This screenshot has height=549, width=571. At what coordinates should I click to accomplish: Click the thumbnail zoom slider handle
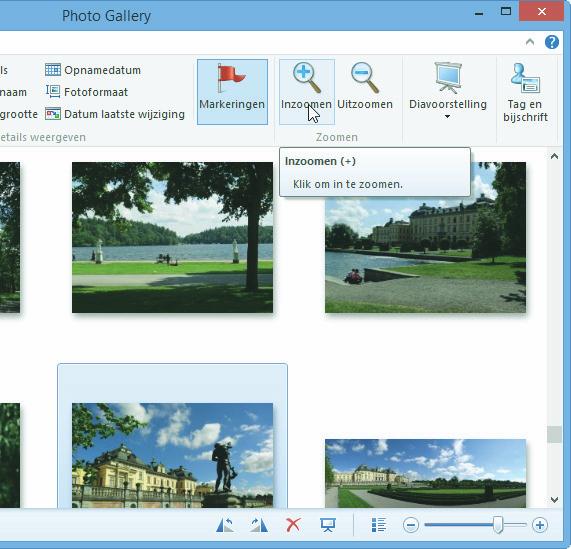[x=498, y=525]
